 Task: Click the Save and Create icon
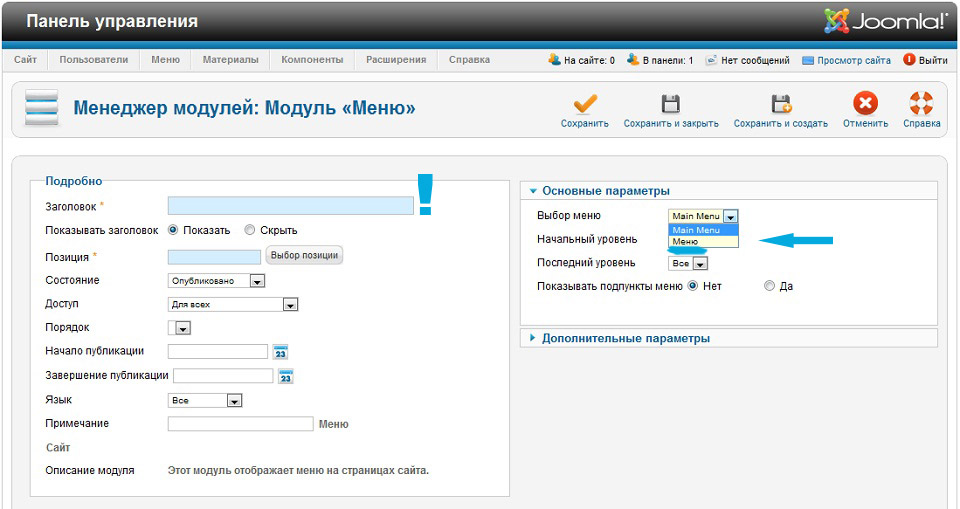780,104
